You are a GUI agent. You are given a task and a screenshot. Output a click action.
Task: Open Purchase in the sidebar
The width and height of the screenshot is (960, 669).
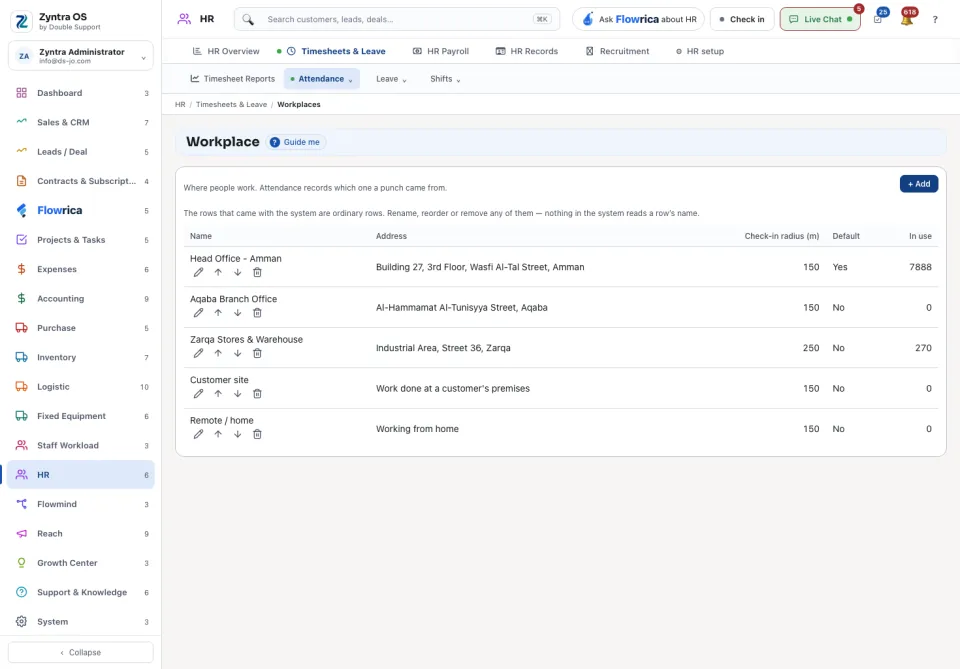coord(81,328)
